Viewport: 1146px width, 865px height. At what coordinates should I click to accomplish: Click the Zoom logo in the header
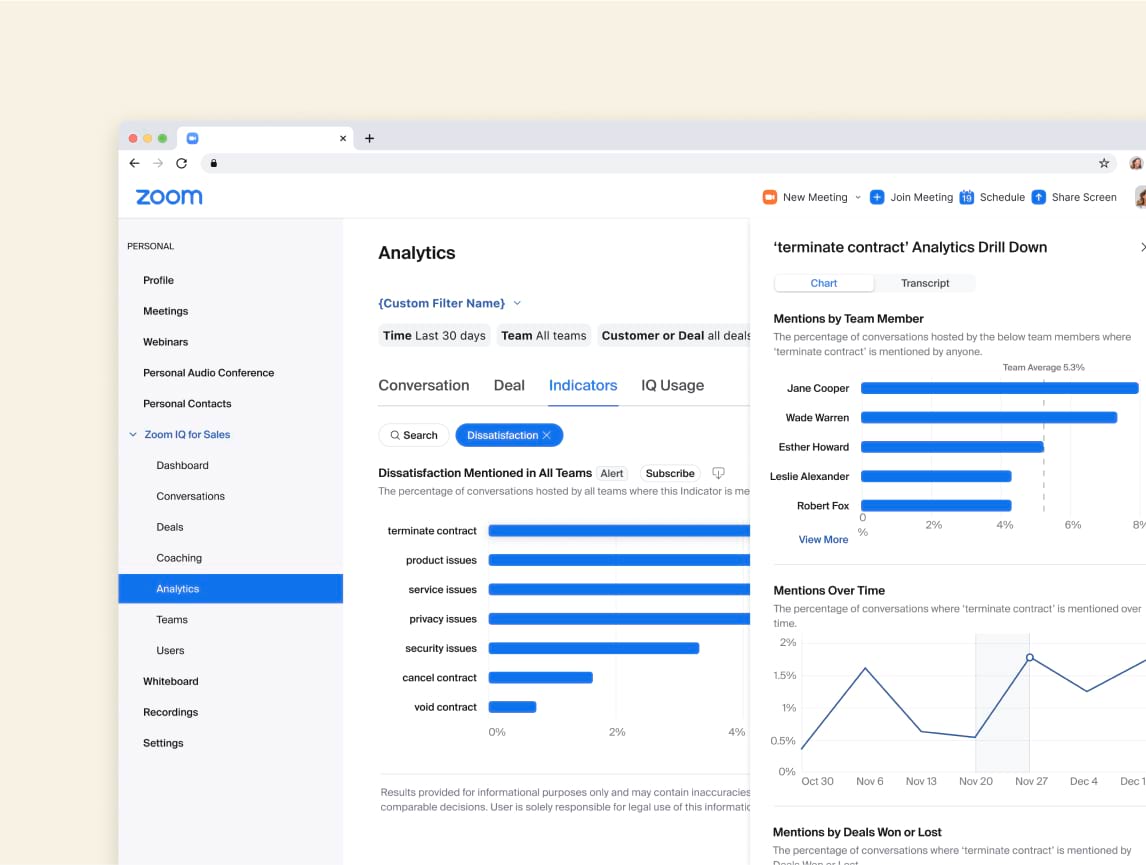167,197
